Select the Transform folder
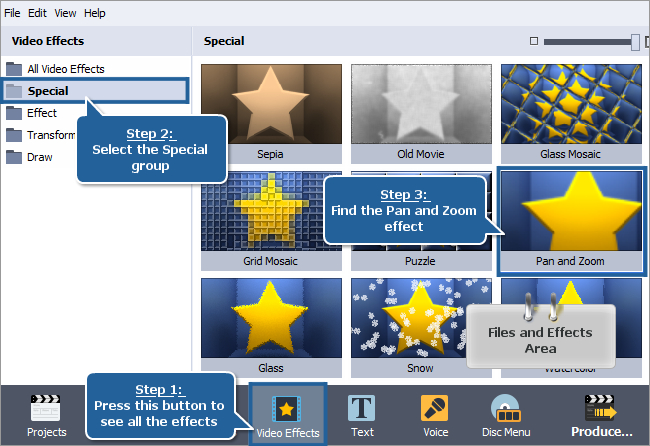650x446 pixels. click(41, 135)
